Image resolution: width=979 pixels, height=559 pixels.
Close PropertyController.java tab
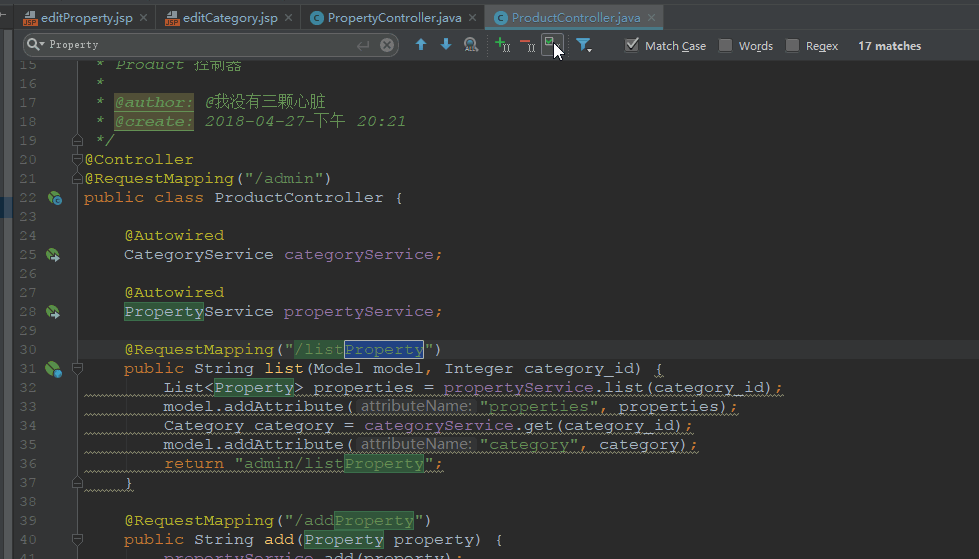pyautogui.click(x=473, y=17)
